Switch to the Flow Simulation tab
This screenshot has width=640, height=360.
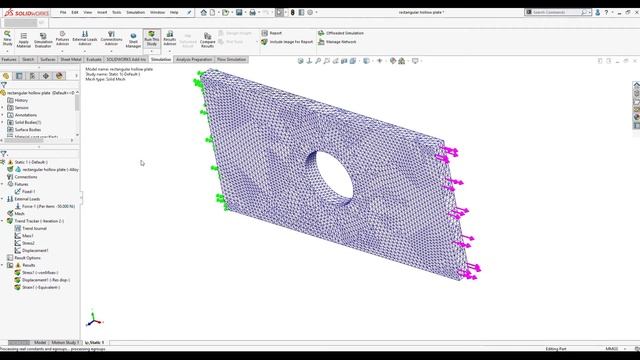click(x=231, y=60)
